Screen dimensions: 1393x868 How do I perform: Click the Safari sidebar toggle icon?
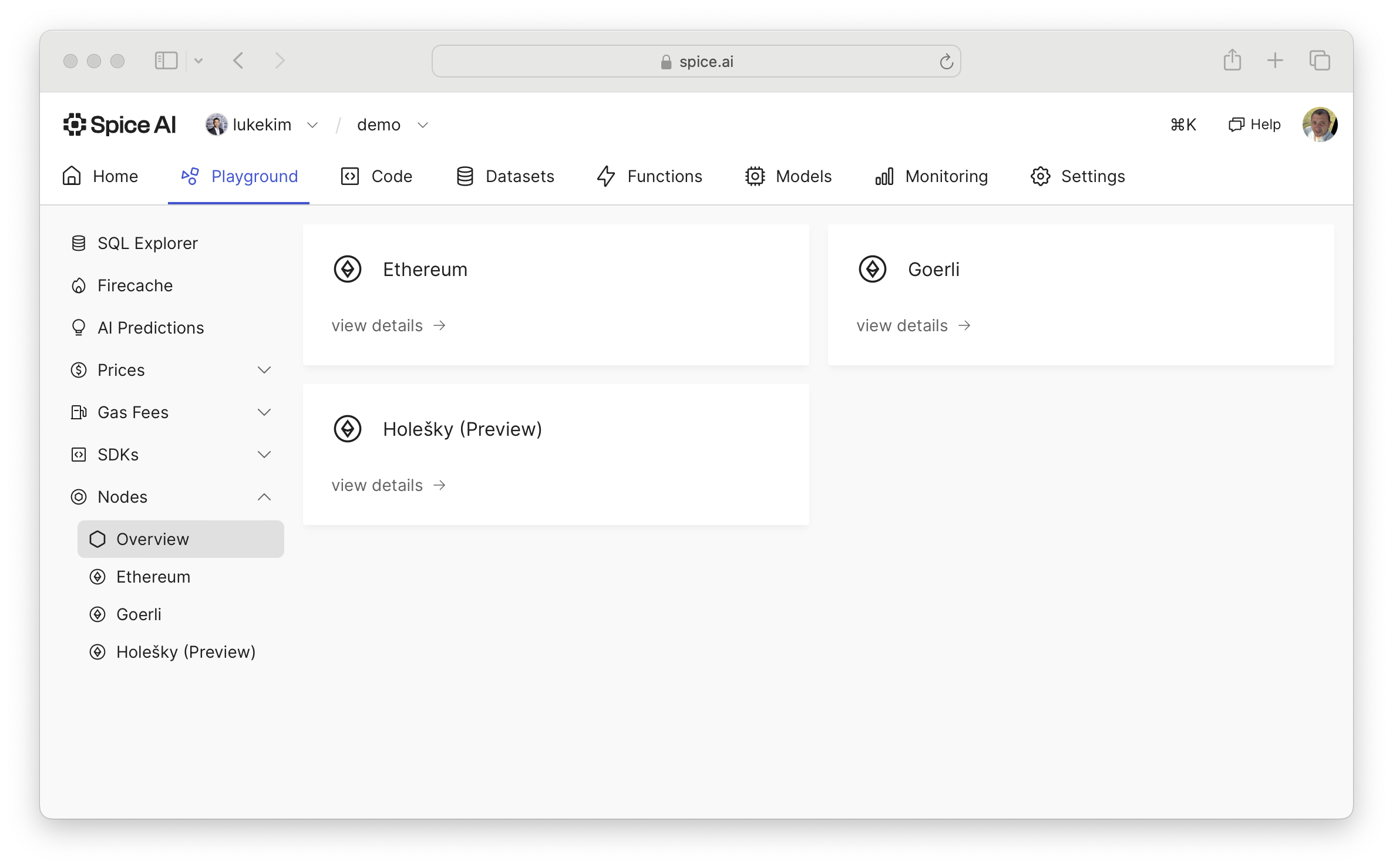click(166, 60)
